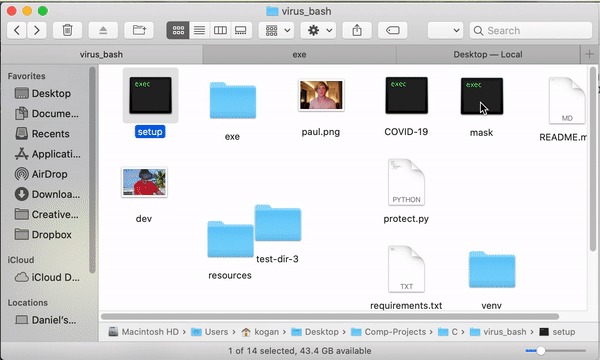This screenshot has width=600, height=360.
Task: Go back with the left arrow button
Action: (x=17, y=30)
